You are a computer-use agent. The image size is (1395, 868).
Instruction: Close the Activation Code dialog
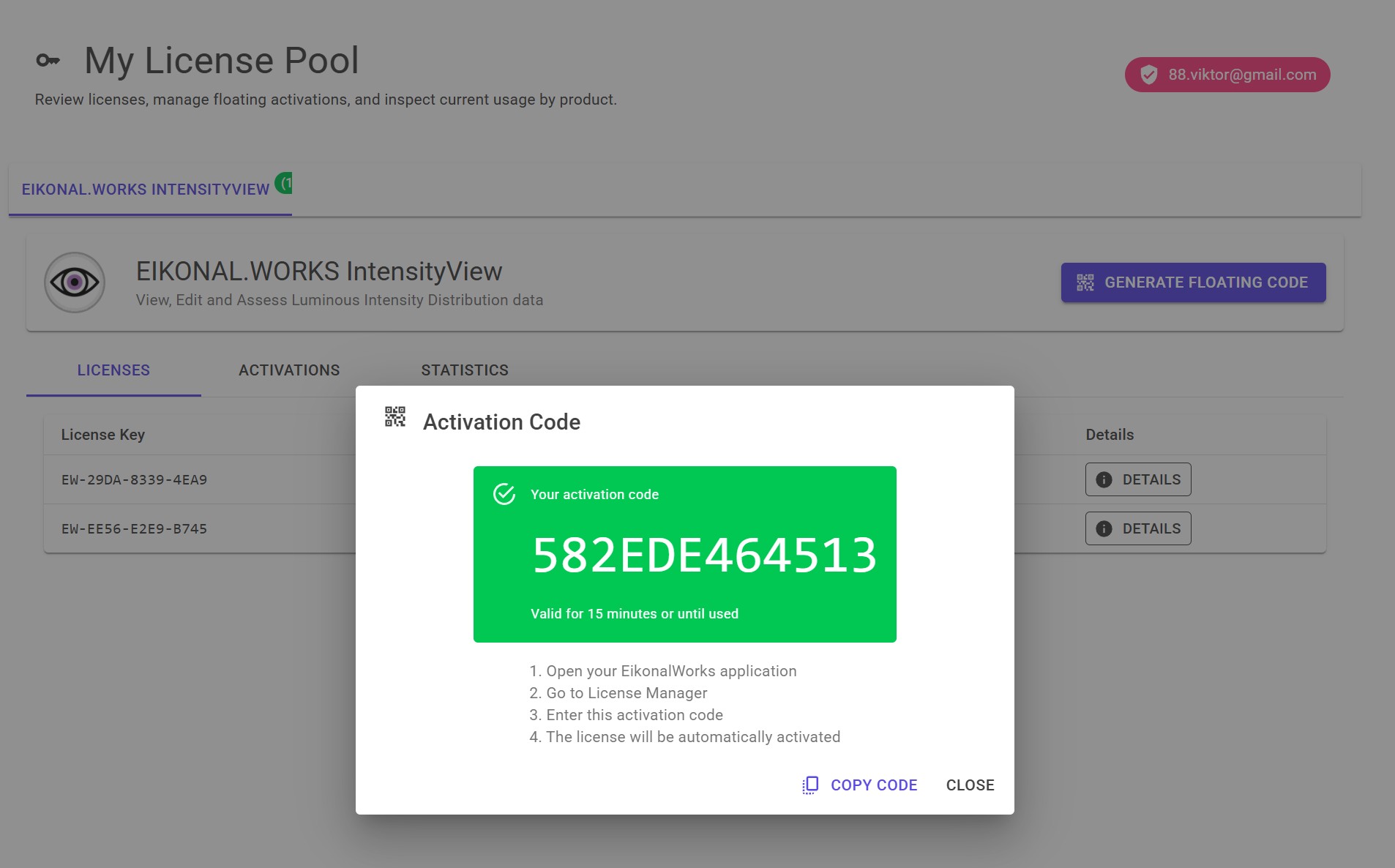pyautogui.click(x=970, y=785)
